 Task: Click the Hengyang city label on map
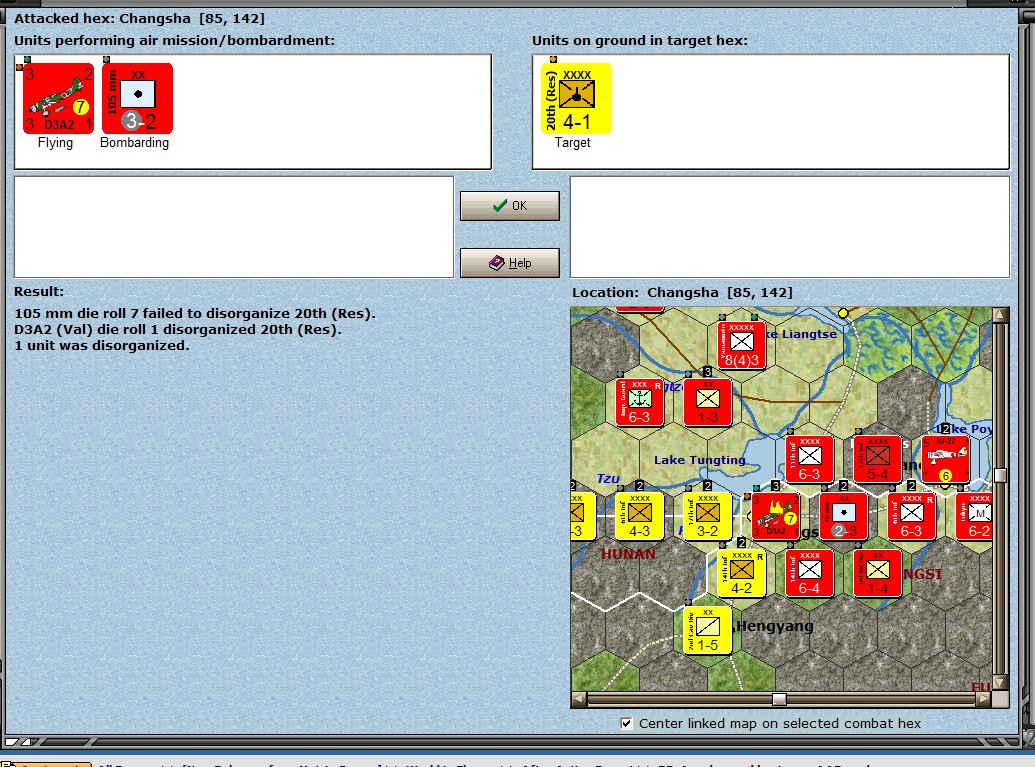775,626
